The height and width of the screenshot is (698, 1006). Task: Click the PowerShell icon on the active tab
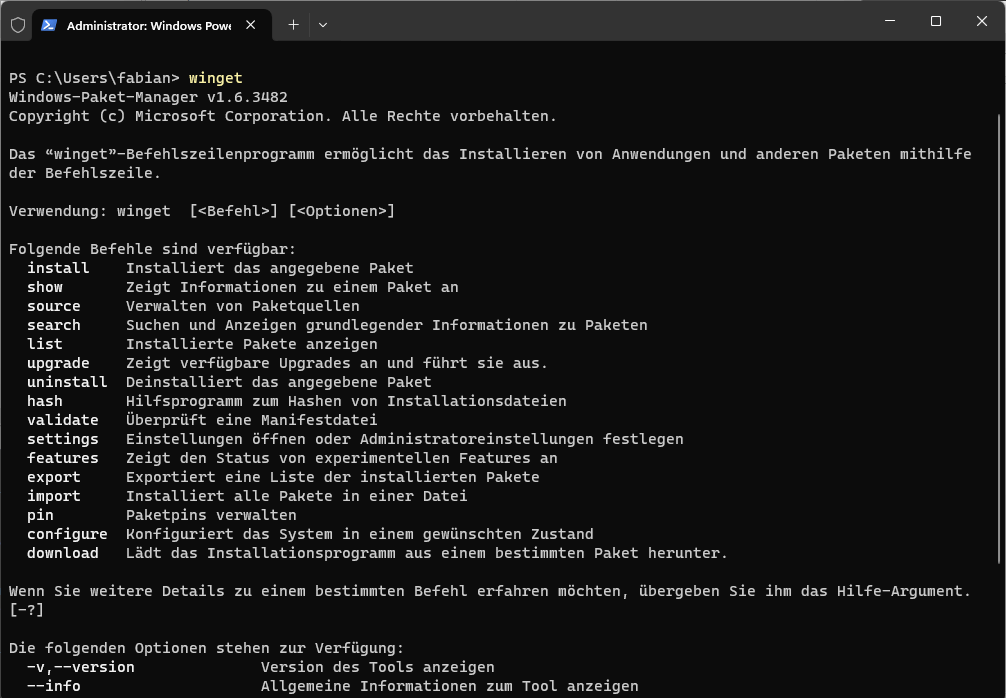(48, 24)
